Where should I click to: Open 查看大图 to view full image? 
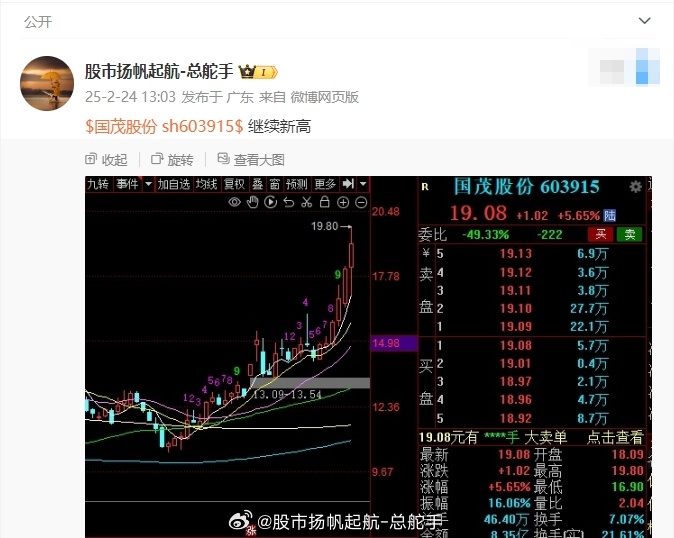(x=251, y=160)
